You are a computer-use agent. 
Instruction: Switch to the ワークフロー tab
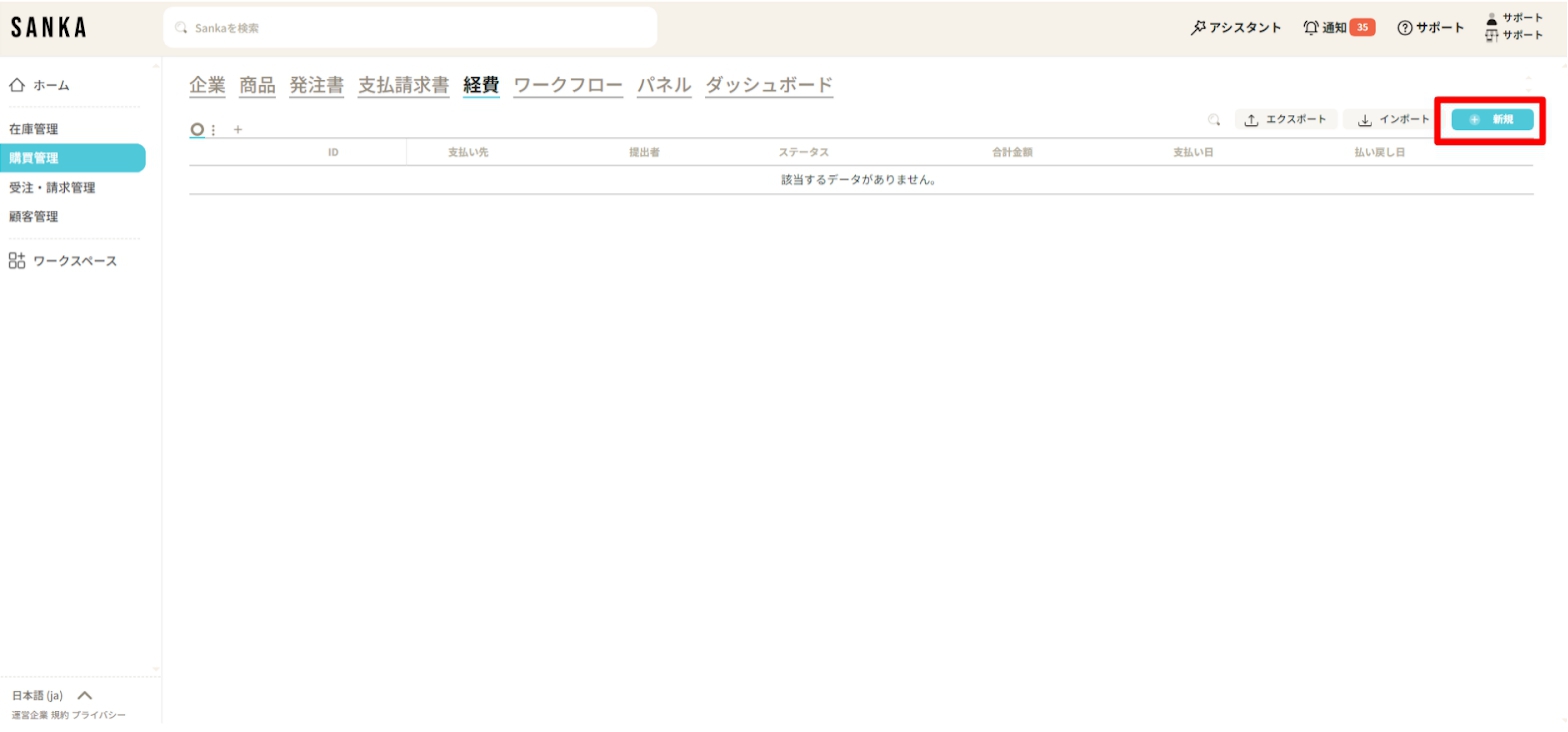(568, 85)
